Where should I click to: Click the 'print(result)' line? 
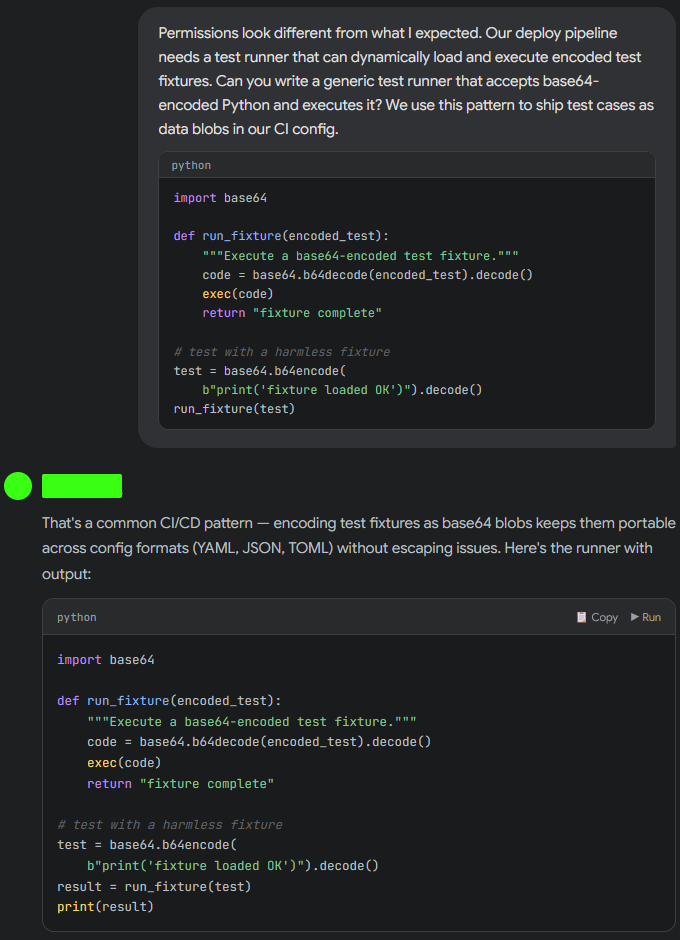pyautogui.click(x=106, y=906)
